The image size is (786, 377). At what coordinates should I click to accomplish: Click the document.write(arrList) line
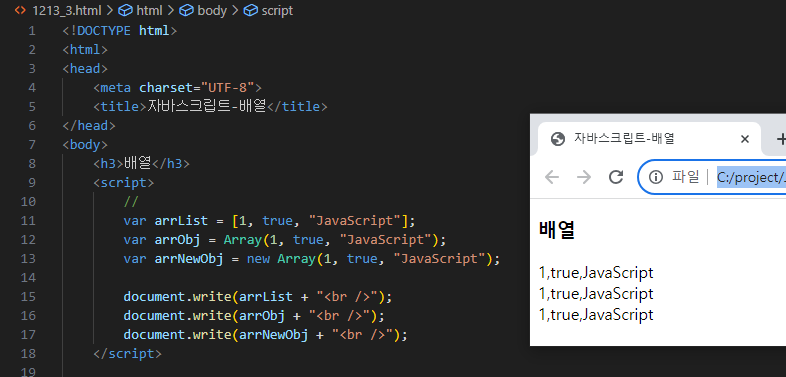click(258, 296)
